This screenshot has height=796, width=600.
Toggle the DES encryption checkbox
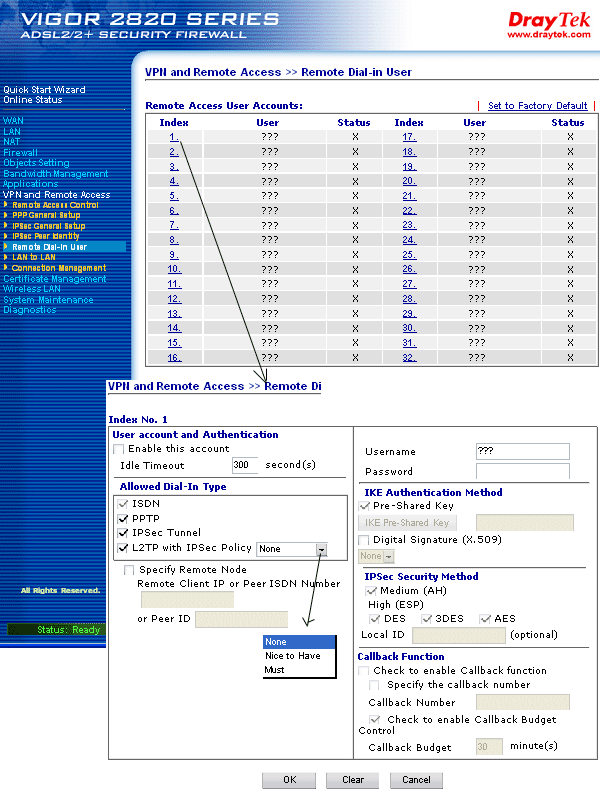click(x=375, y=619)
